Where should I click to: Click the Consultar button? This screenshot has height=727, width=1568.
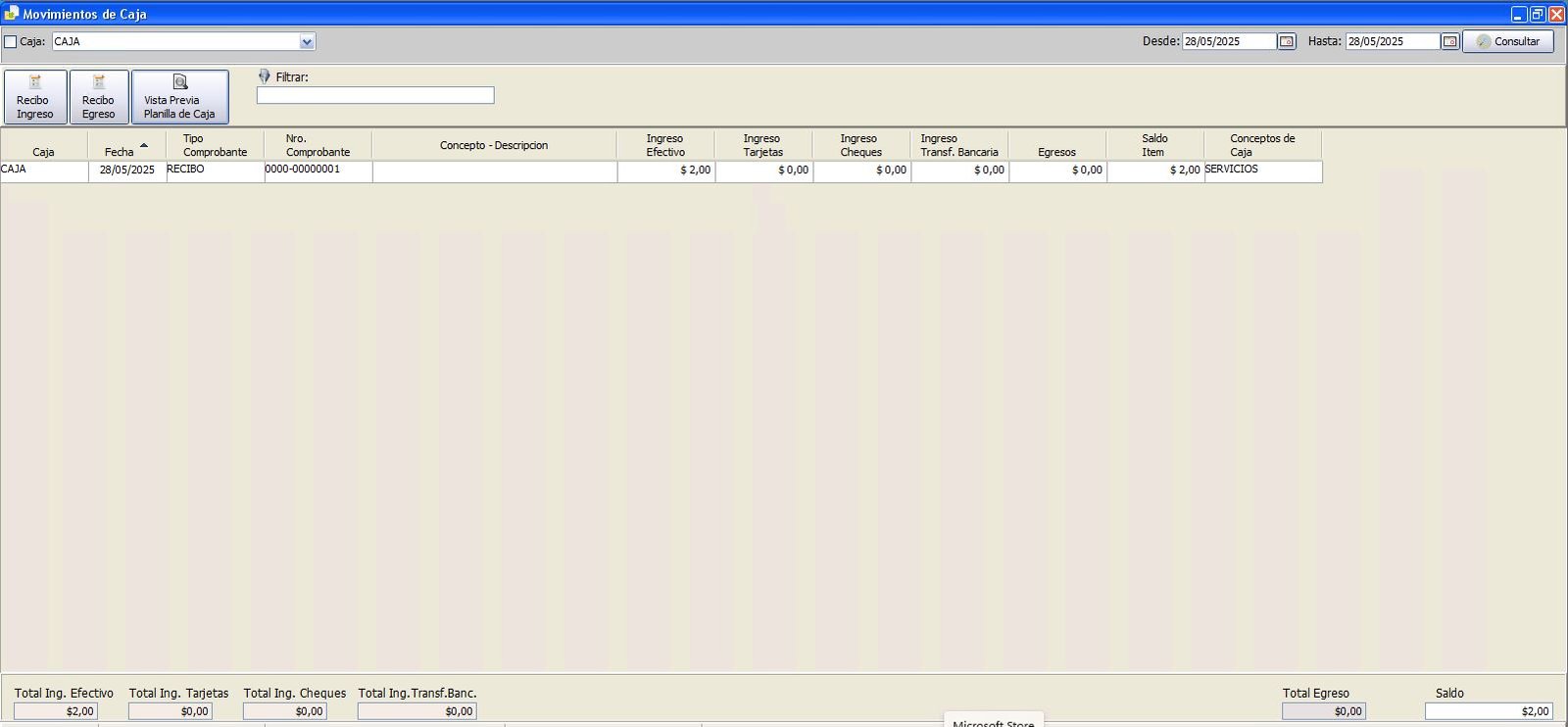1507,41
